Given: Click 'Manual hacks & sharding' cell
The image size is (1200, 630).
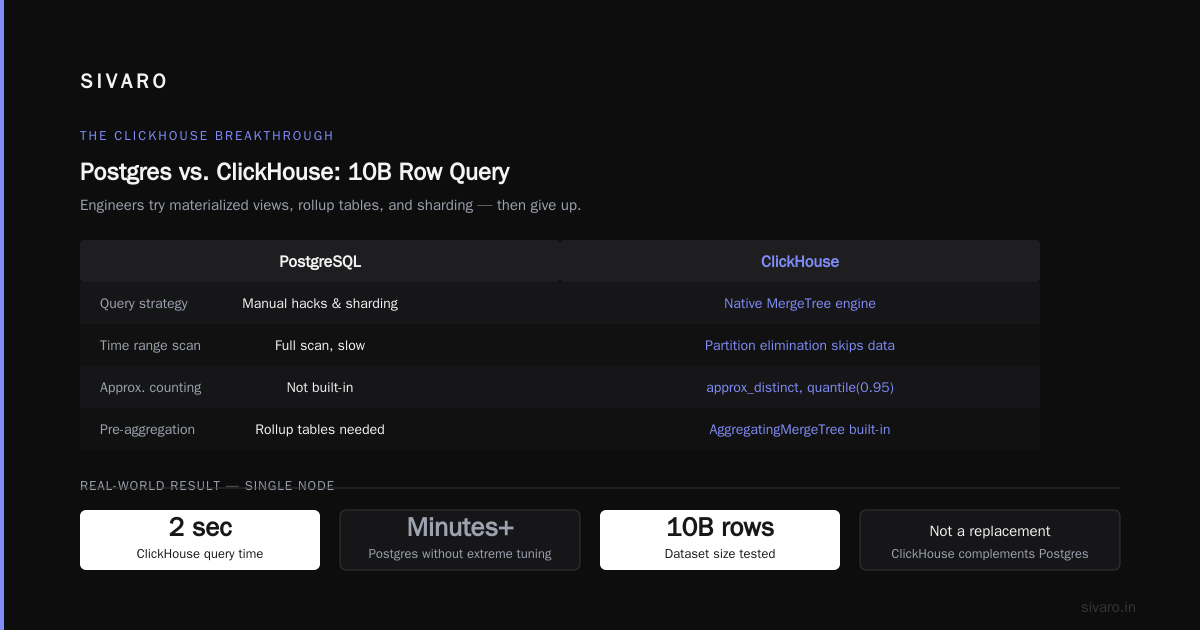Looking at the screenshot, I should 320,303.
